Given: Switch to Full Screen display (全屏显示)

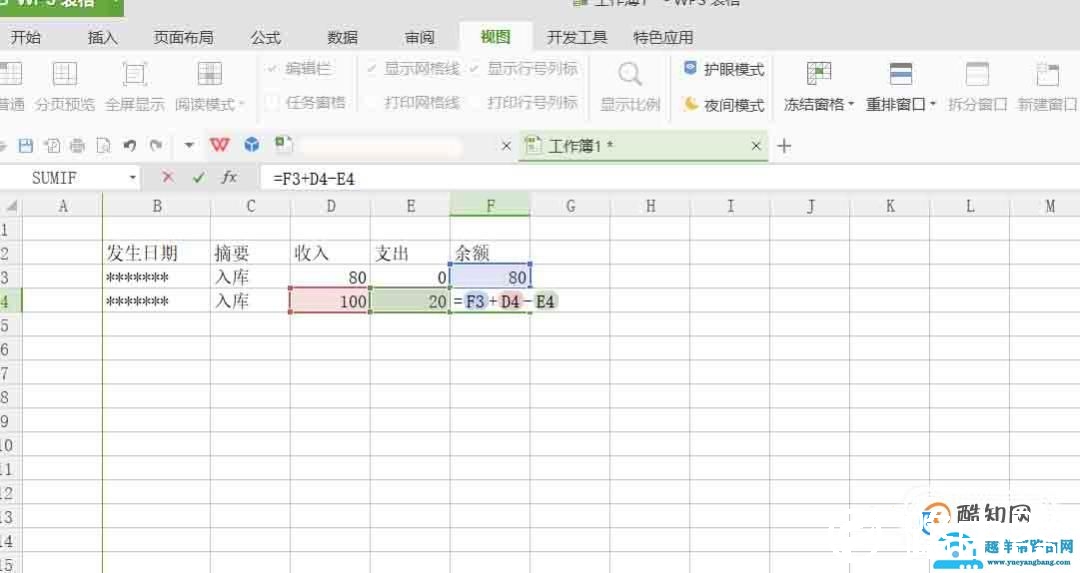Looking at the screenshot, I should 134,85.
